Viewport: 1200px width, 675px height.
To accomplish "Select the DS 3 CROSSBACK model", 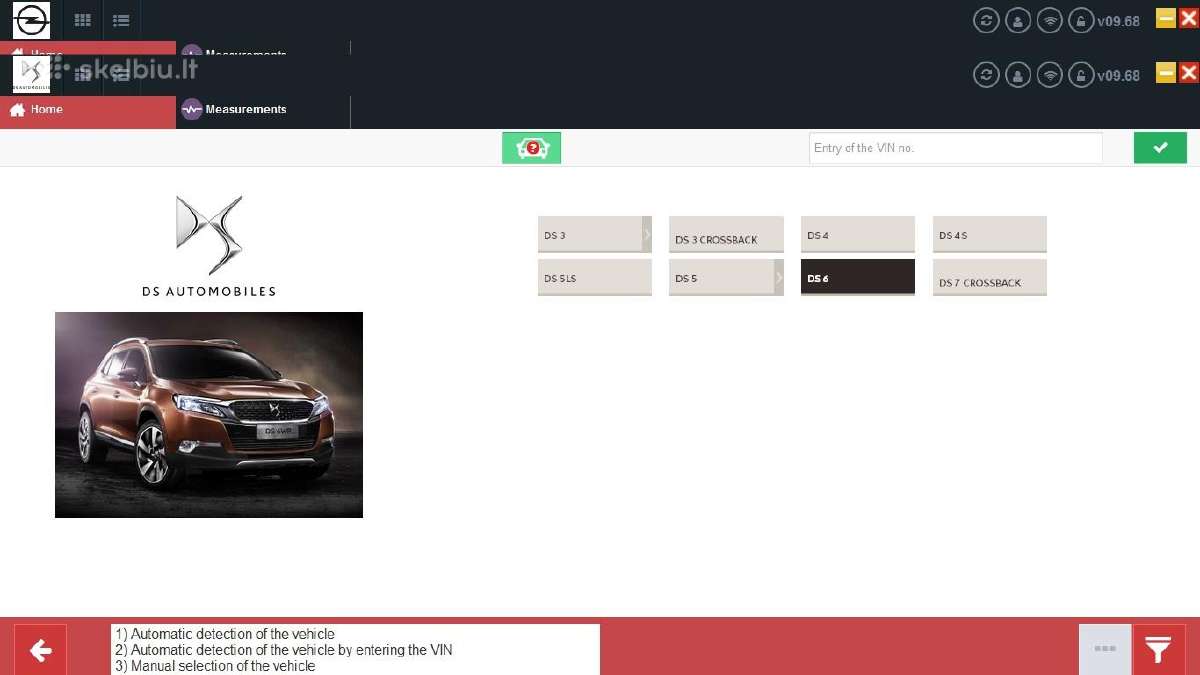I will (726, 235).
